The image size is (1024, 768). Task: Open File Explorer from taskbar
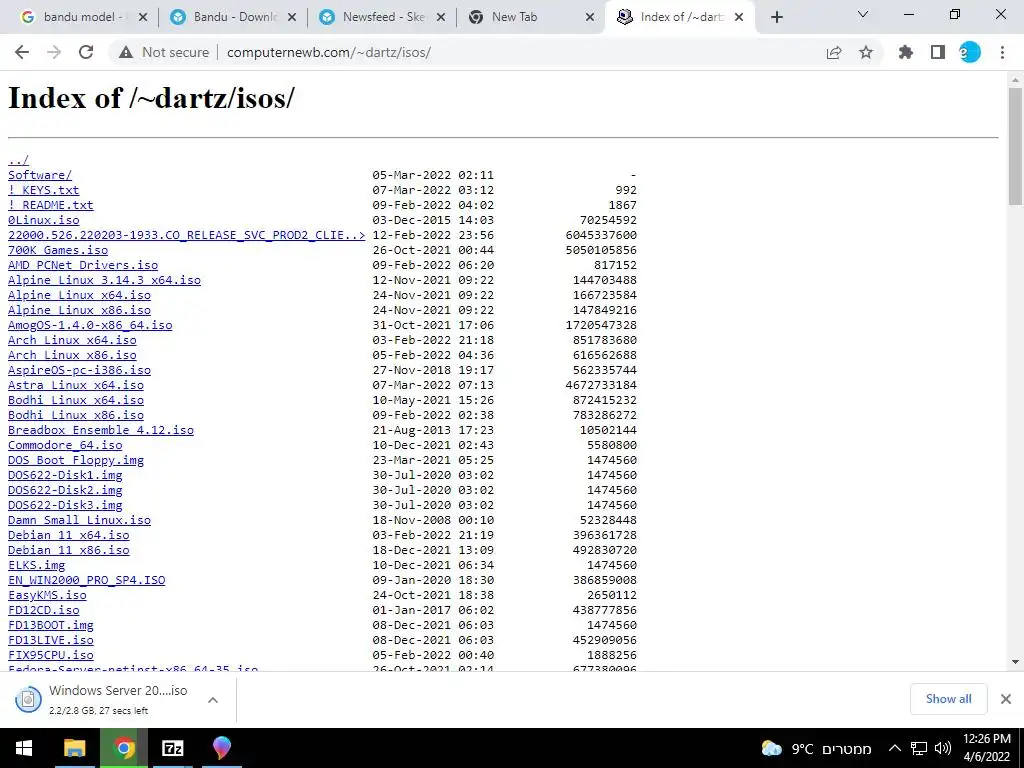[74, 748]
